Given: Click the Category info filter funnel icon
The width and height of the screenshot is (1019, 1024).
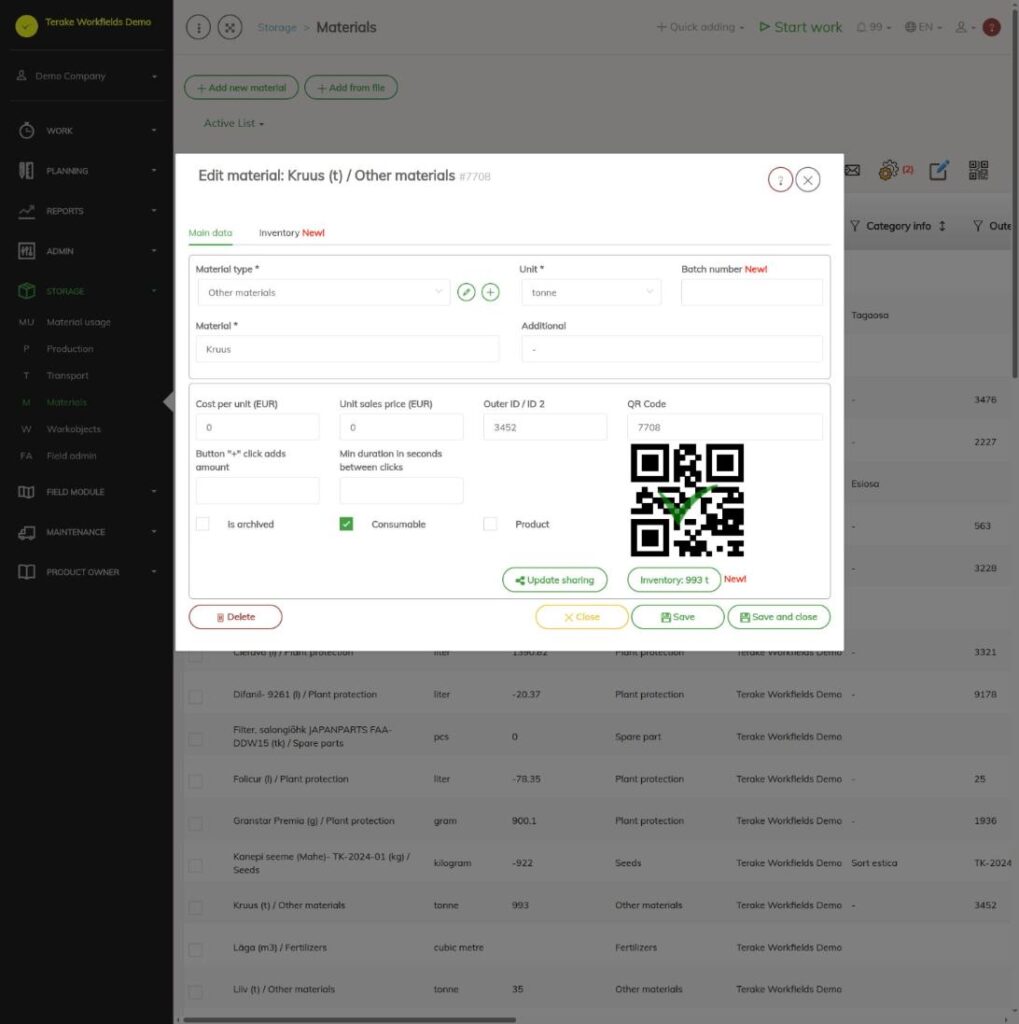Looking at the screenshot, I should 854,226.
